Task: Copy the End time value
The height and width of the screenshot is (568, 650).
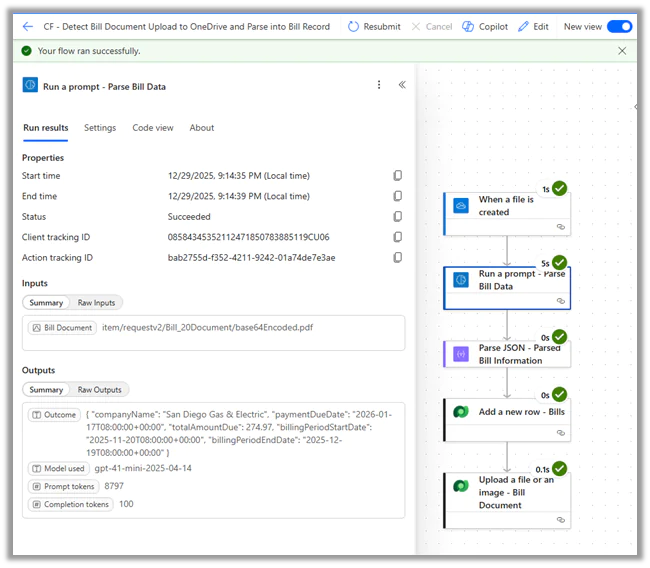Action: pyautogui.click(x=398, y=196)
